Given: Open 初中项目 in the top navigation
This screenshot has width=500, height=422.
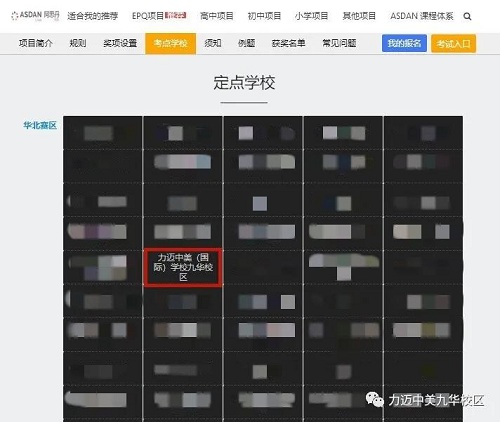Looking at the screenshot, I should pos(264,16).
